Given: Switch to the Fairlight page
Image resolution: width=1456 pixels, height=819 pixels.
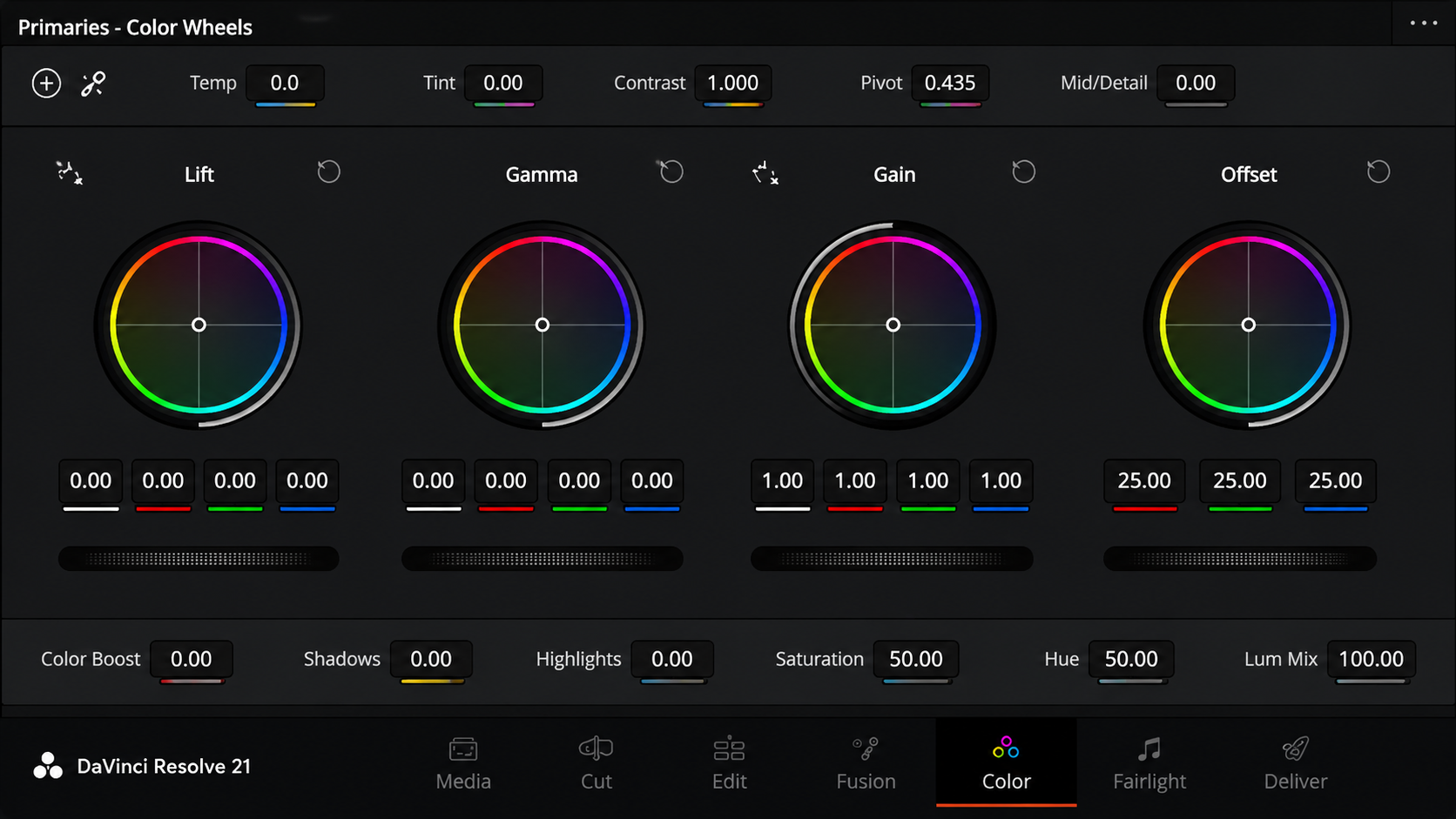Looking at the screenshot, I should pyautogui.click(x=1149, y=764).
